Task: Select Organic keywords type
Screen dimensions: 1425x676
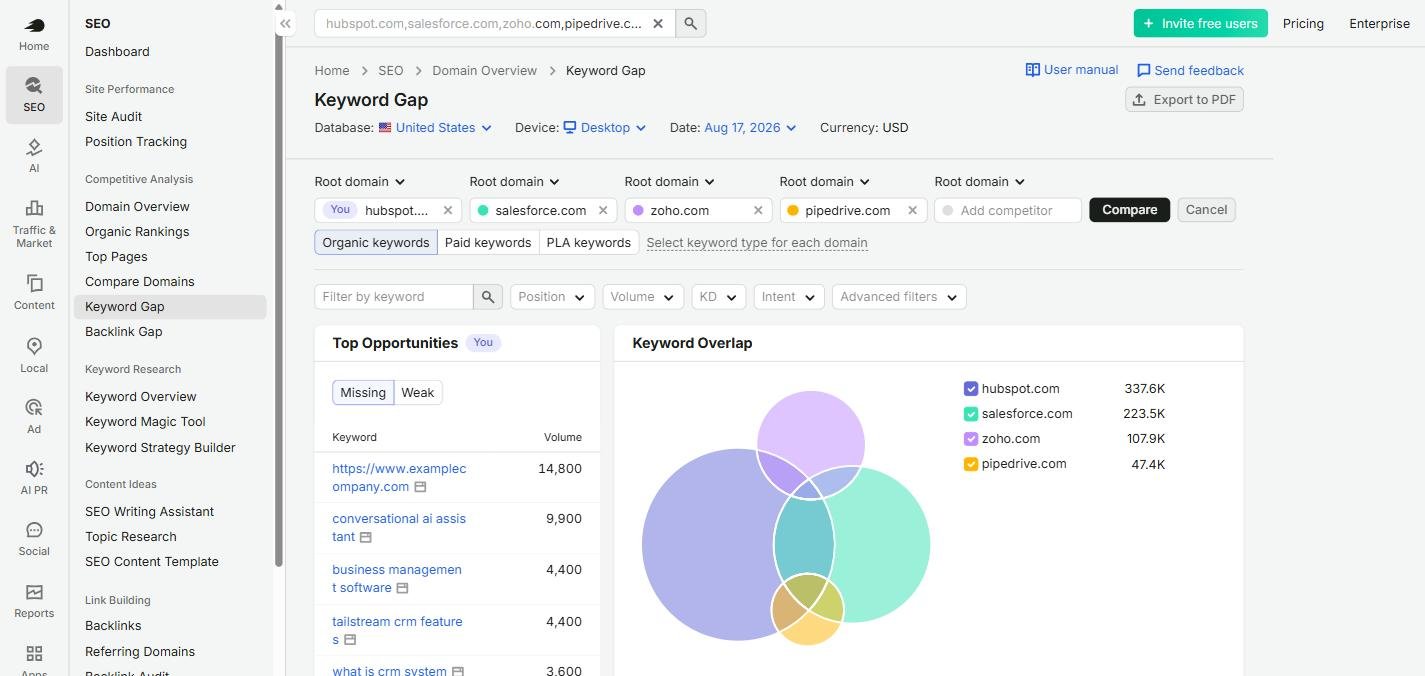Action: point(376,242)
